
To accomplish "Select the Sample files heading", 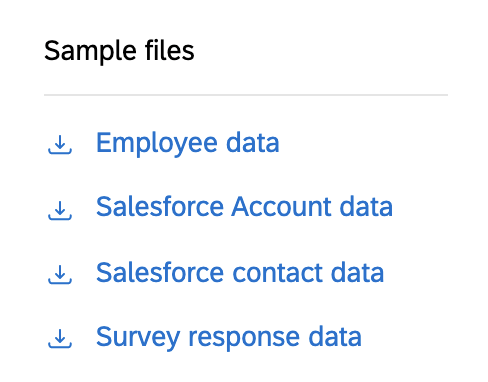I will pyautogui.click(x=119, y=51).
